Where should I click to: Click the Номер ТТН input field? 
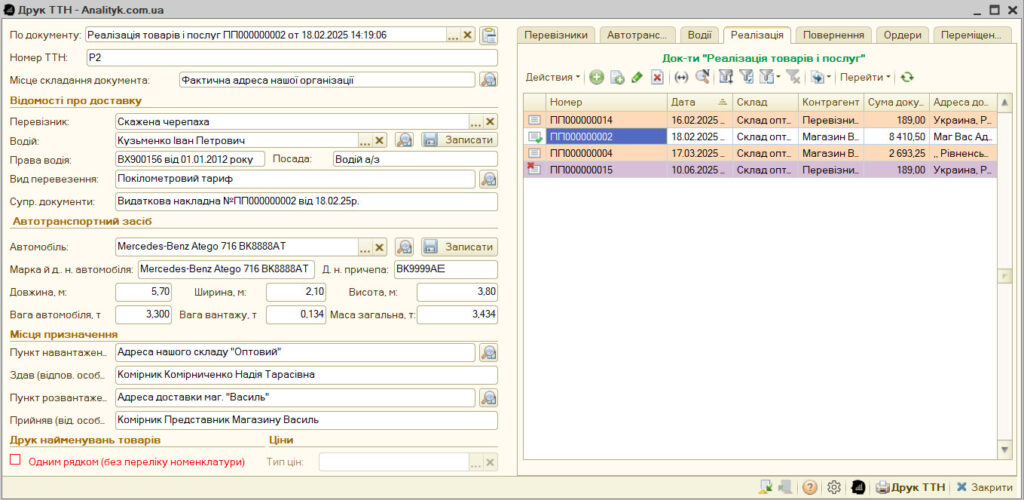pyautogui.click(x=291, y=57)
